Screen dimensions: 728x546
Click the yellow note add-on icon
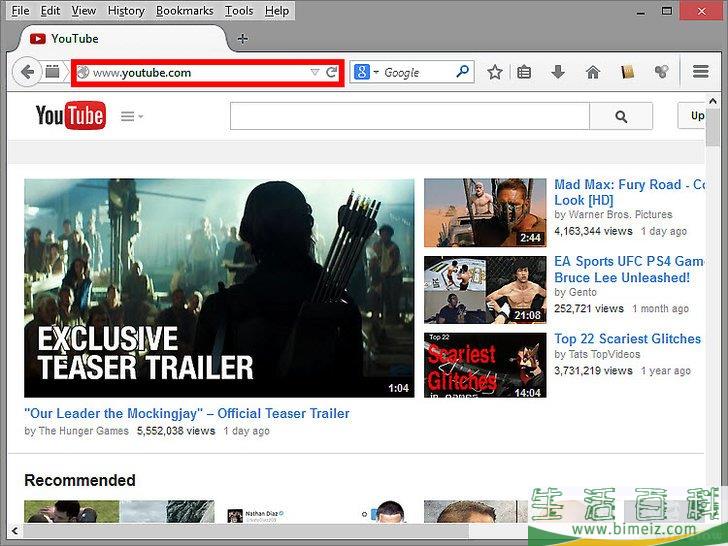tap(627, 72)
